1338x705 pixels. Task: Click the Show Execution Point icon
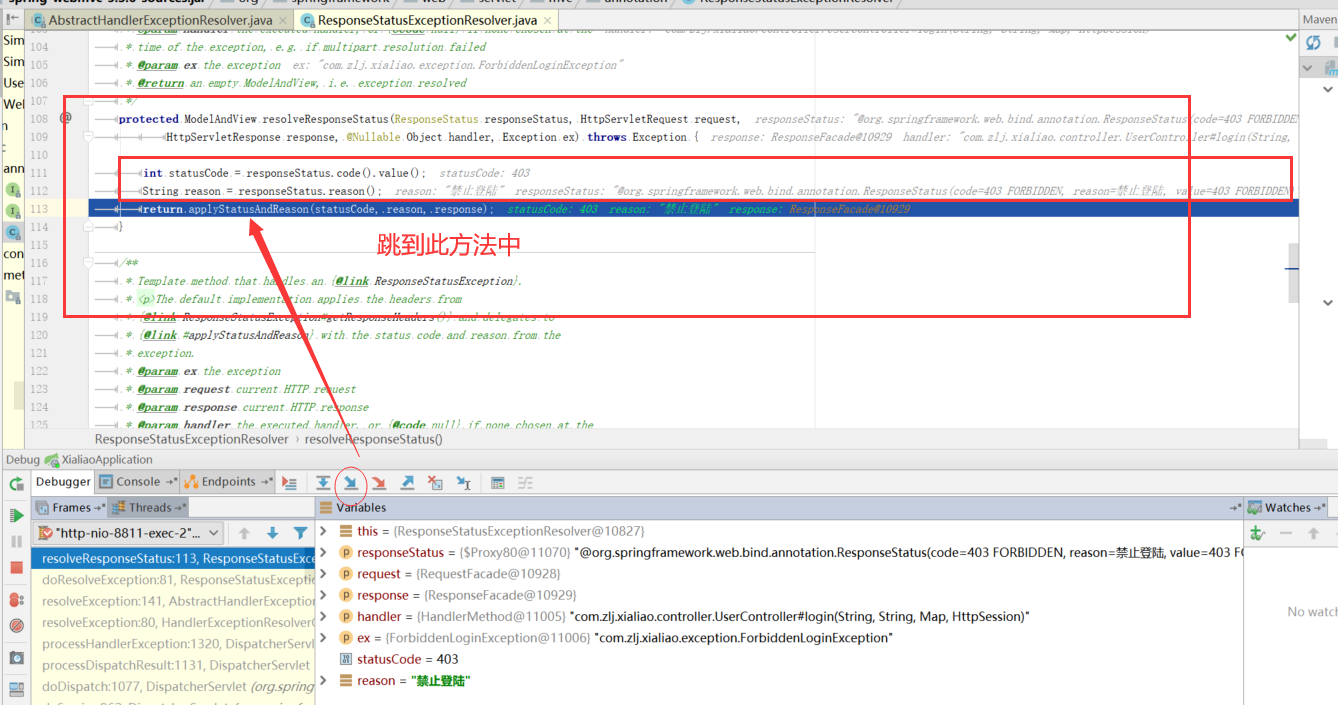pos(289,483)
